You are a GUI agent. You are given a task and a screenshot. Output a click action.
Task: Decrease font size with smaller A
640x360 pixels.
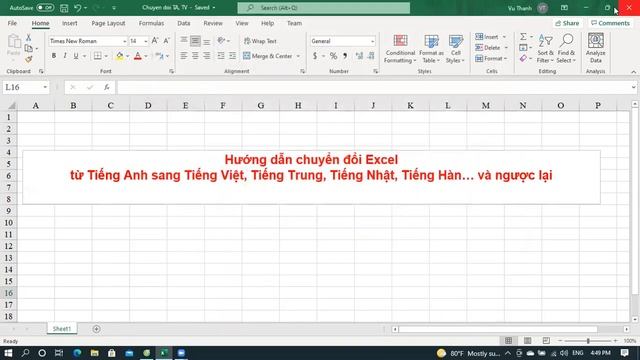[167, 41]
